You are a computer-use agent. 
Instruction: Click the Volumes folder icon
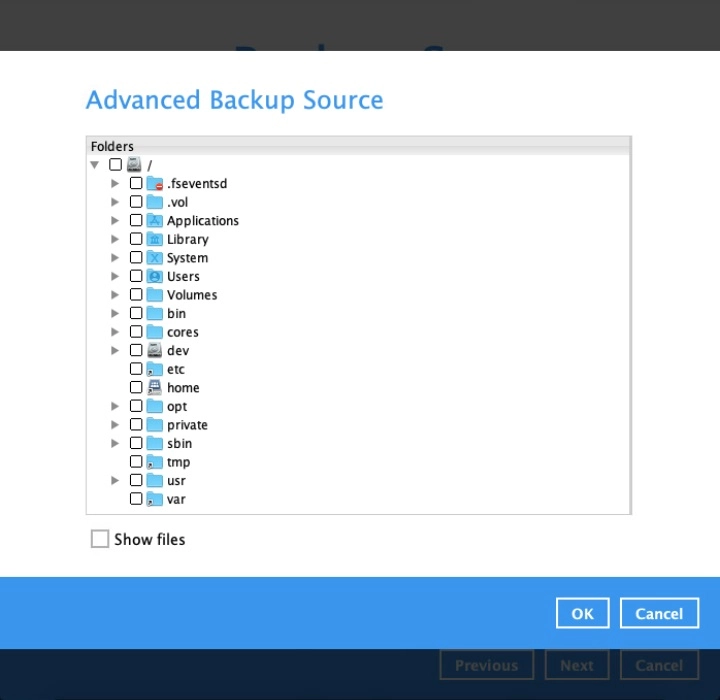pyautogui.click(x=155, y=294)
